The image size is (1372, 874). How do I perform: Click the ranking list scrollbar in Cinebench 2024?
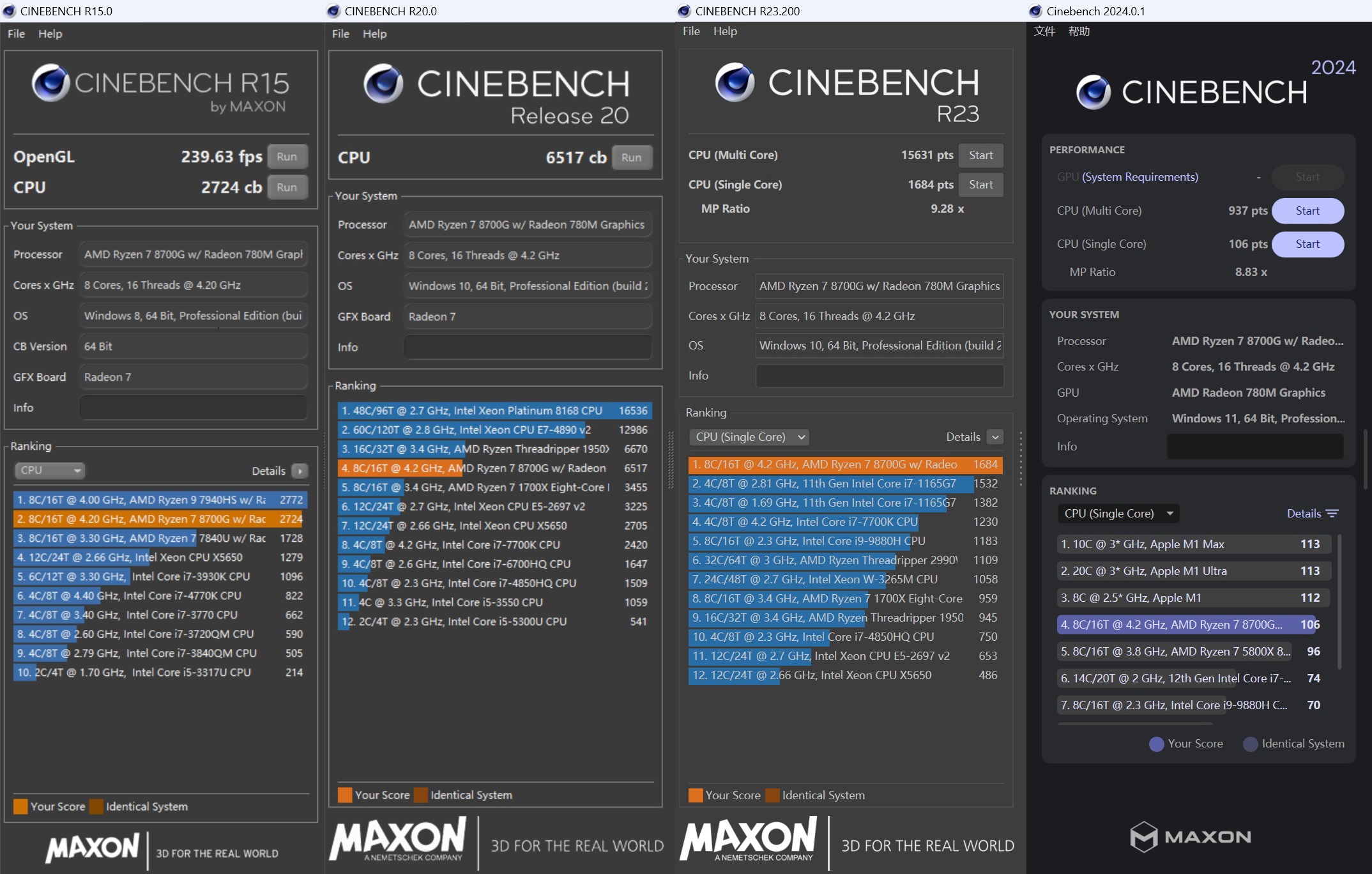(1339, 602)
